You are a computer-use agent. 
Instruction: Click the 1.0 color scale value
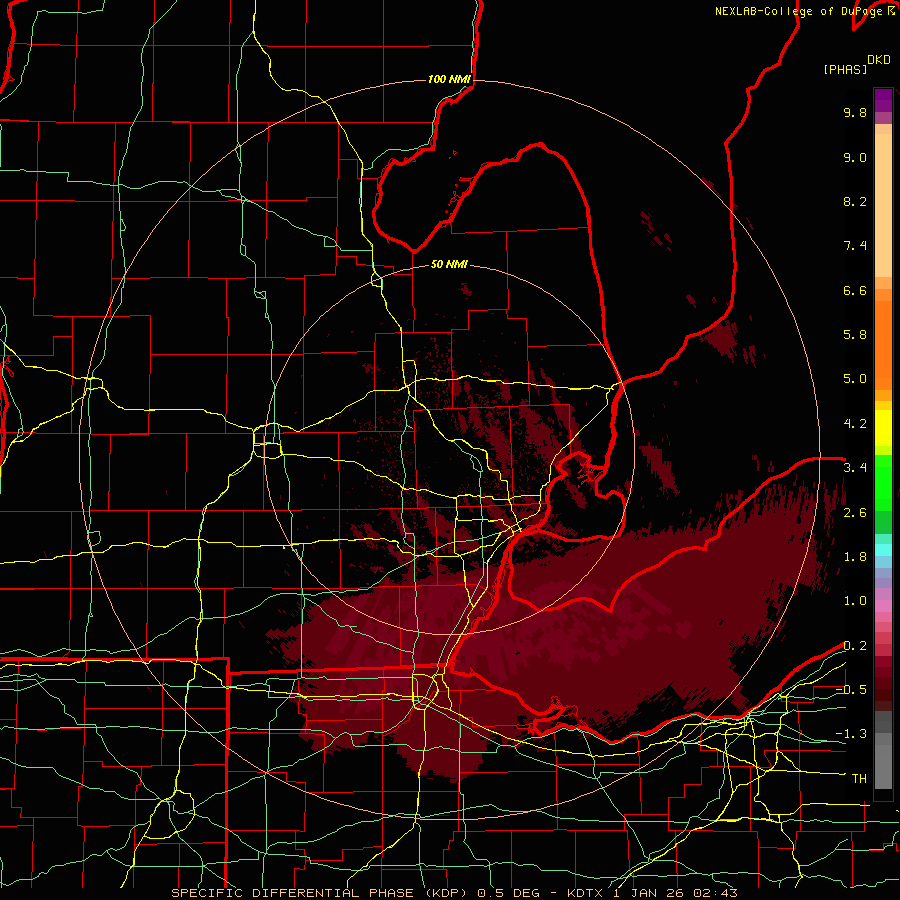[855, 601]
